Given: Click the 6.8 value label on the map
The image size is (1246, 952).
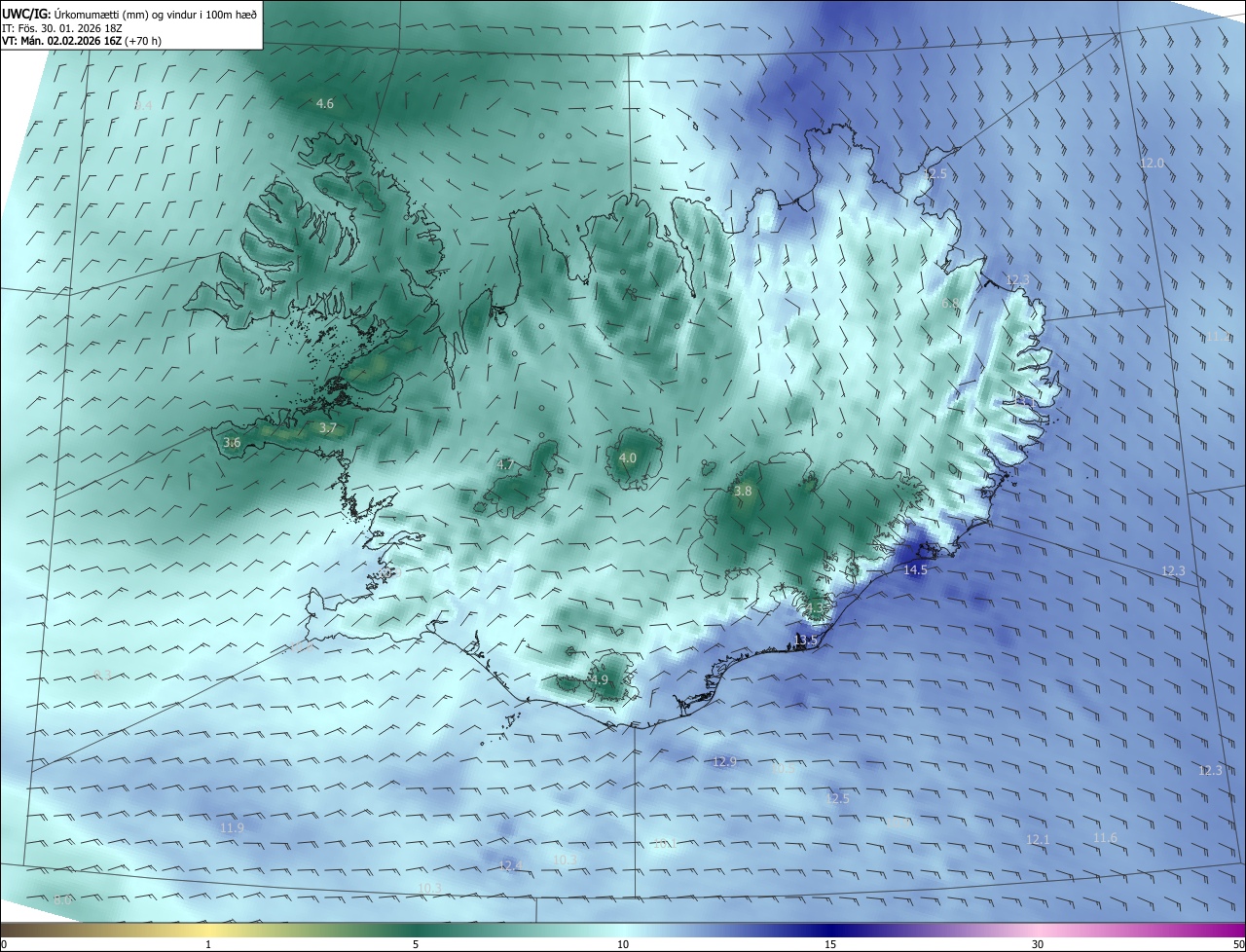Looking at the screenshot, I should 951,304.
